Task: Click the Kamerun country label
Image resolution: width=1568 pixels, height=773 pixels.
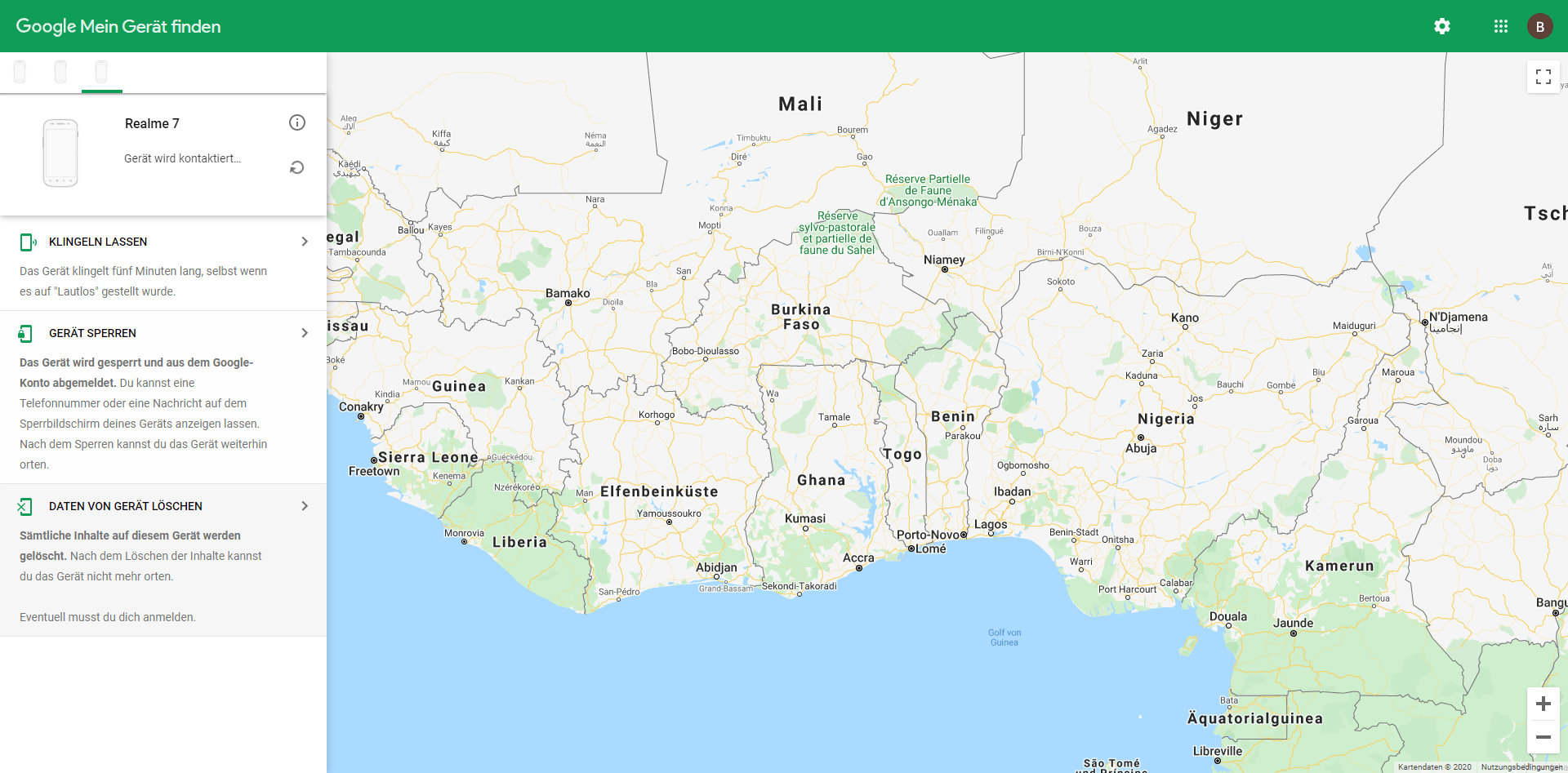Action: point(1339,566)
